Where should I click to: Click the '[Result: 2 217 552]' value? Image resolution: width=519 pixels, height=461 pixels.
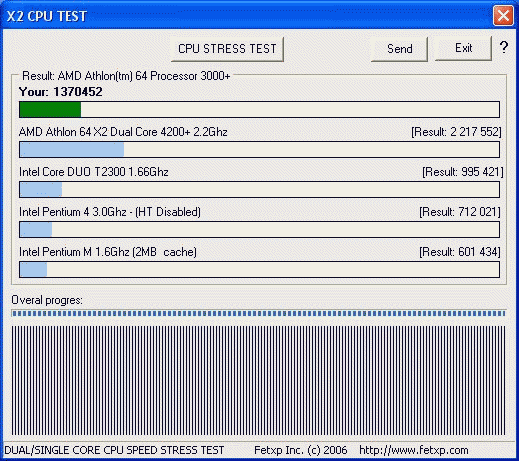(456, 132)
